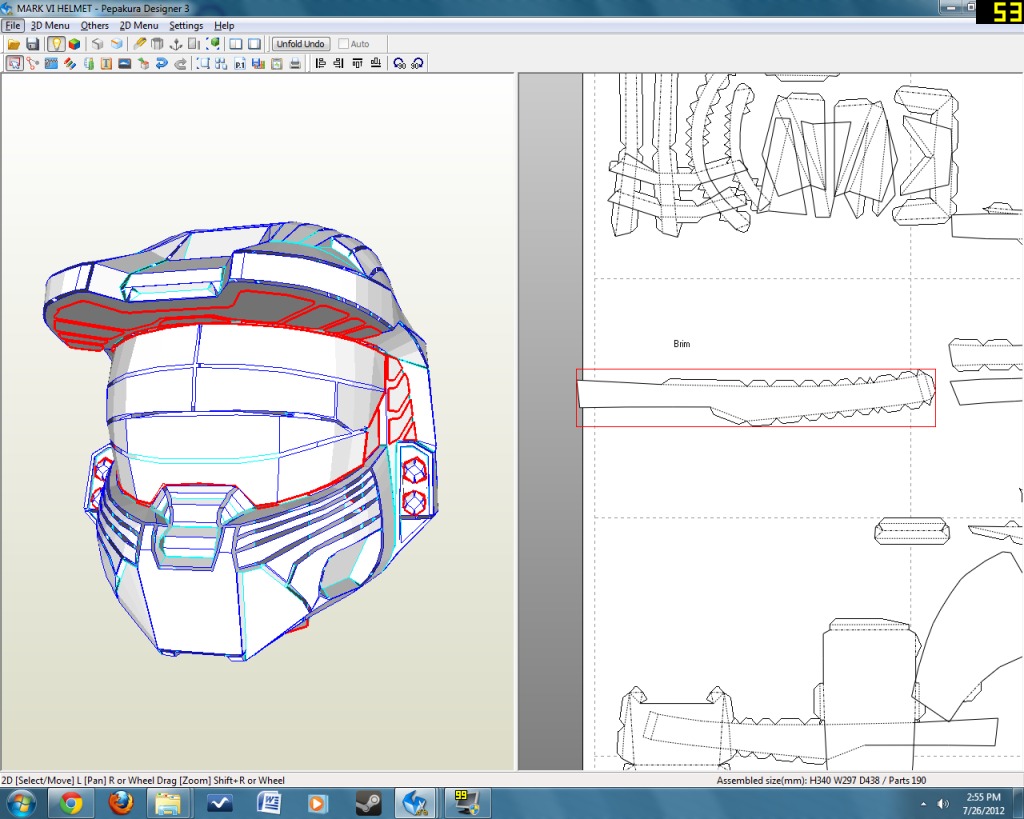
Task: Click the gray box icon beside the anchor
Action: [157, 44]
